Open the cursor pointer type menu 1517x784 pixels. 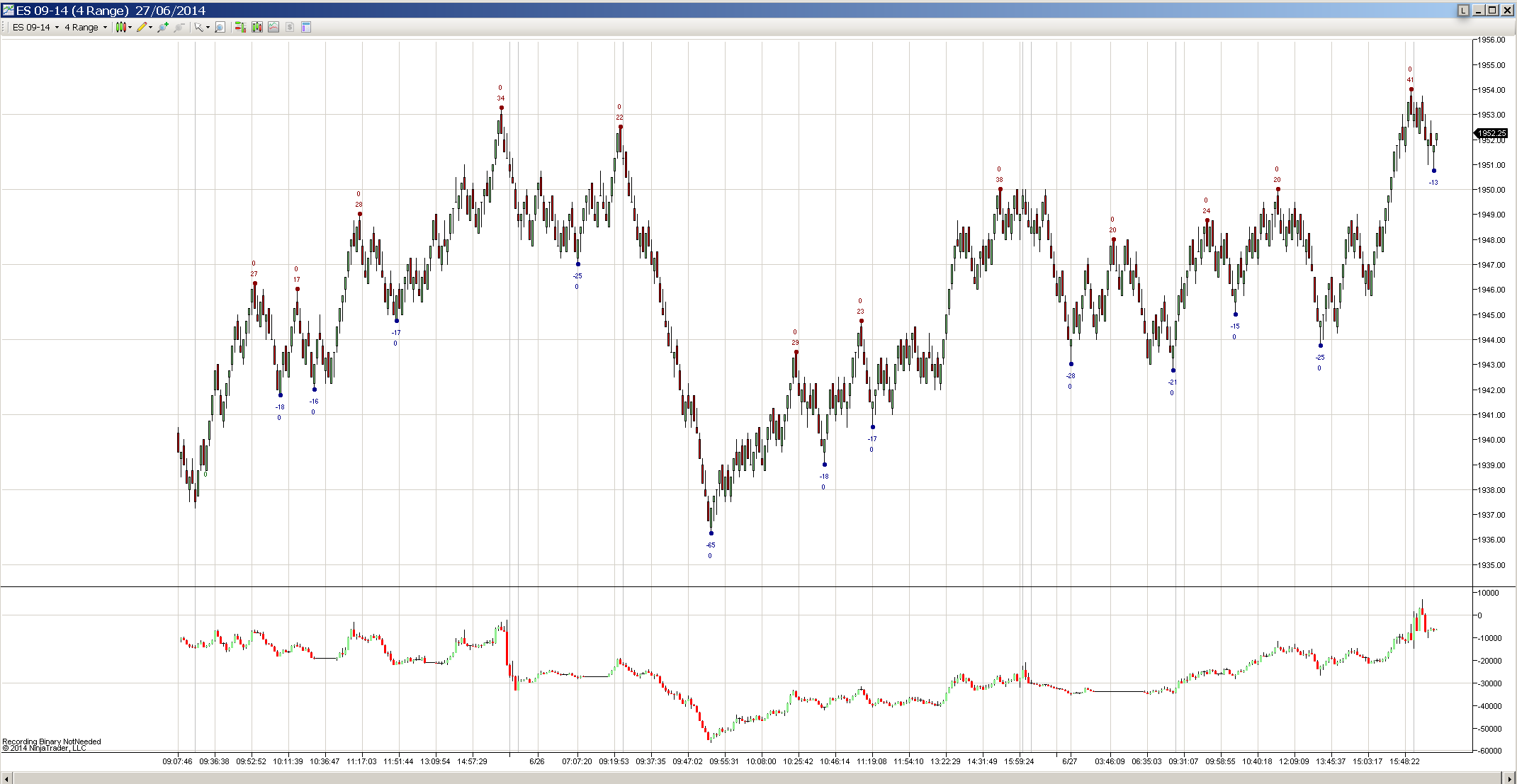[x=202, y=27]
